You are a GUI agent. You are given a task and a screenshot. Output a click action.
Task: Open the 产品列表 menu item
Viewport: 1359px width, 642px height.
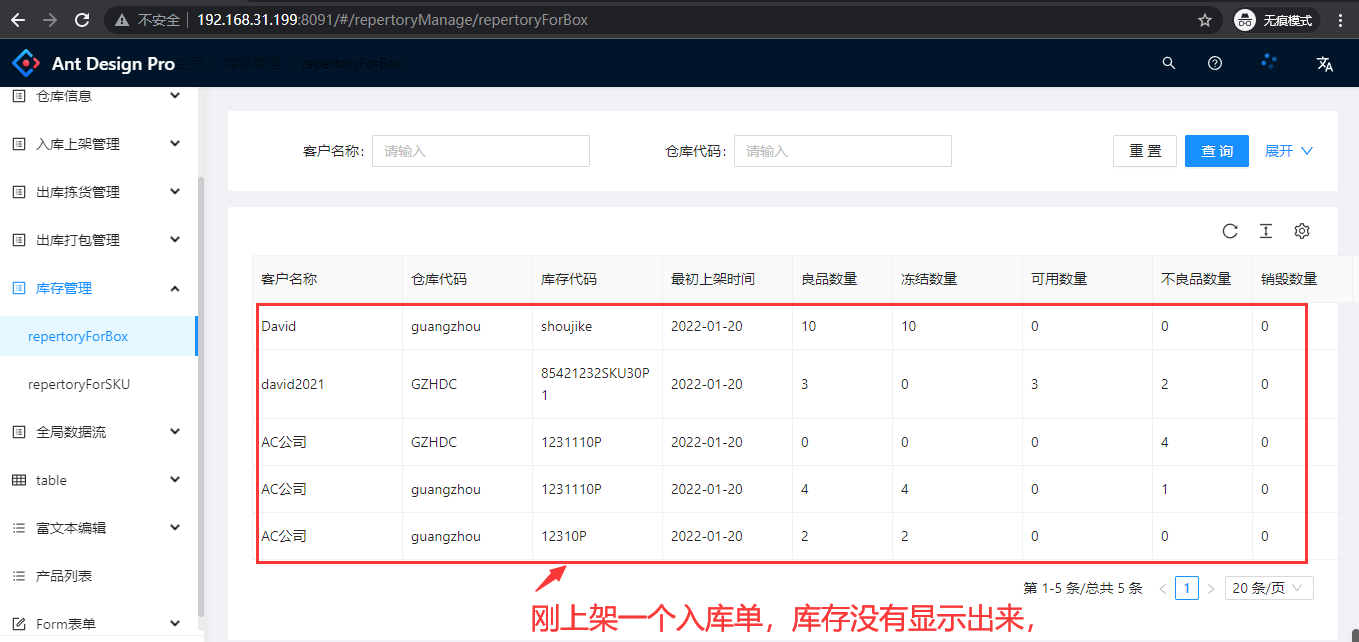64,576
